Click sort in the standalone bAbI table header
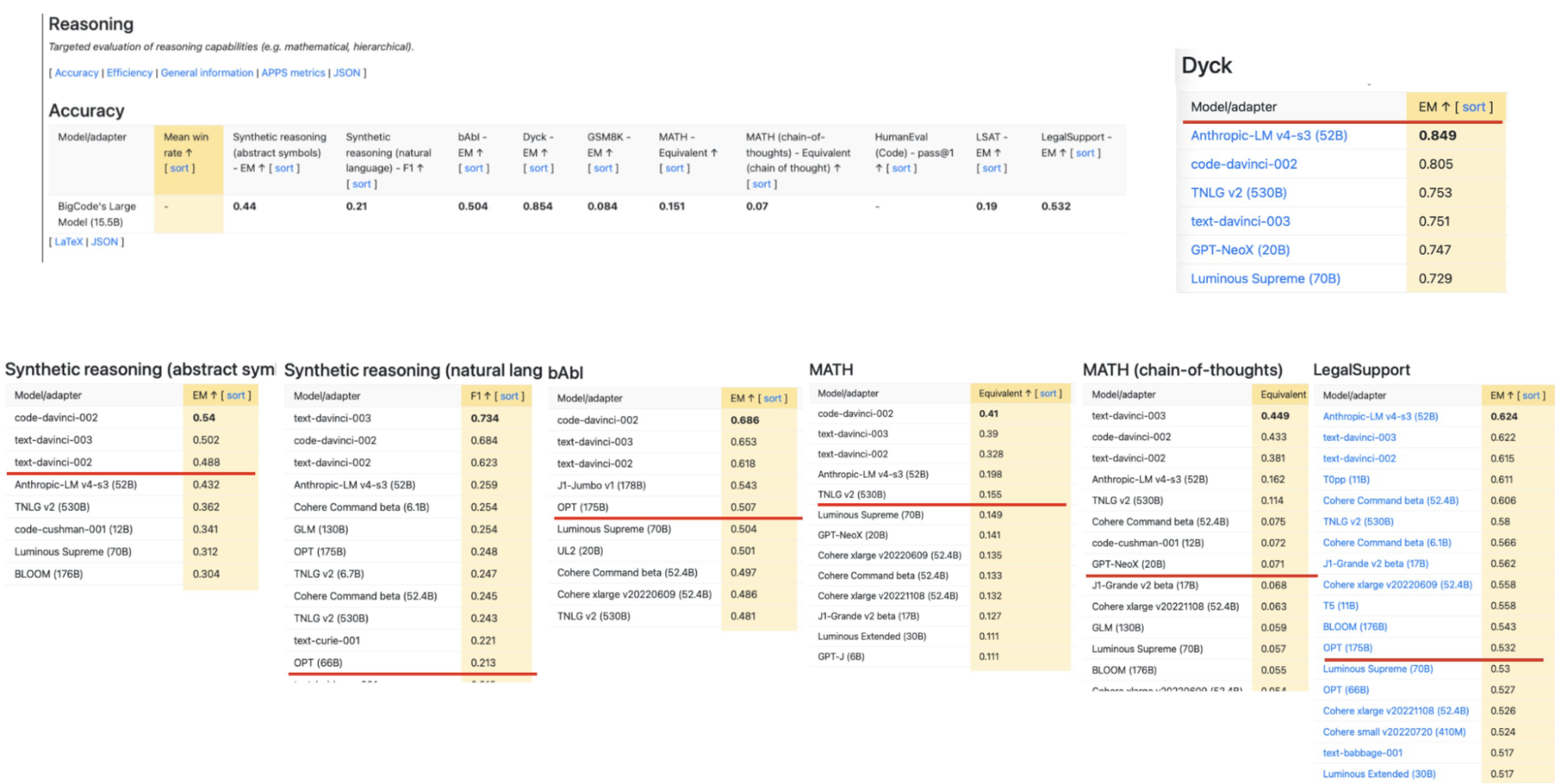The width and height of the screenshot is (1555, 784). coord(772,399)
